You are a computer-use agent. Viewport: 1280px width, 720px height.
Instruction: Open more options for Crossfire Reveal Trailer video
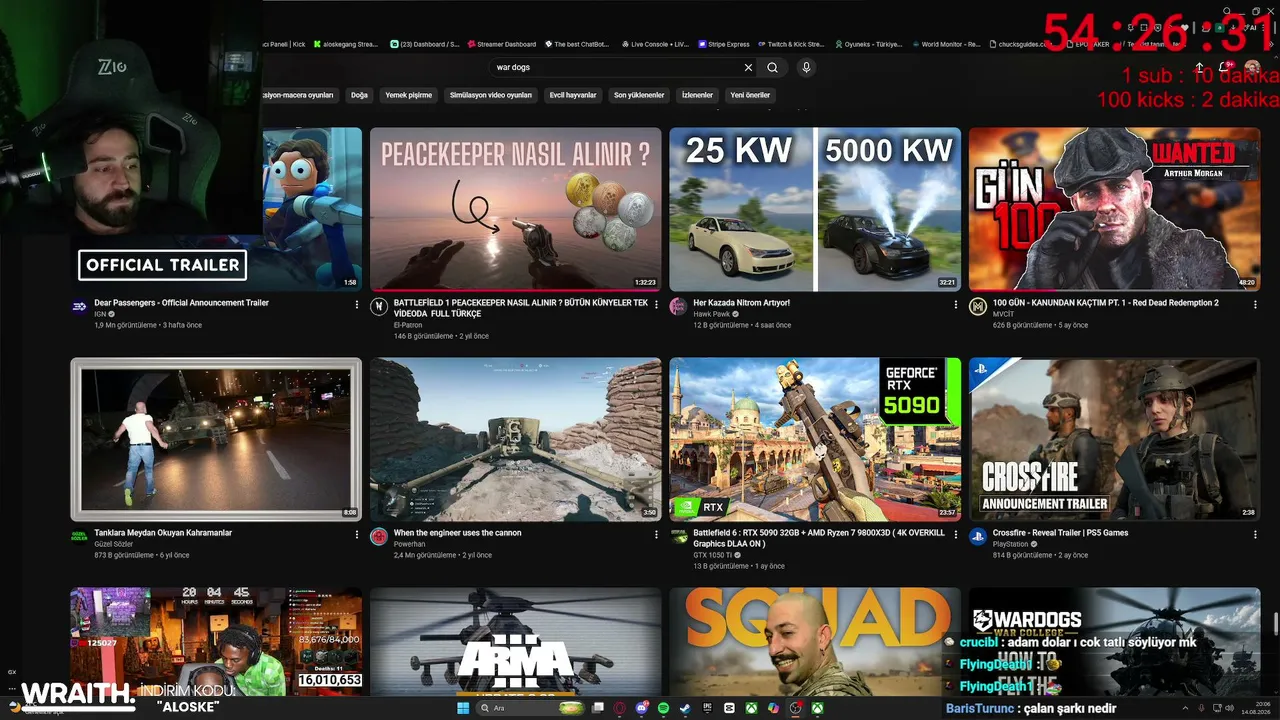pos(1255,534)
